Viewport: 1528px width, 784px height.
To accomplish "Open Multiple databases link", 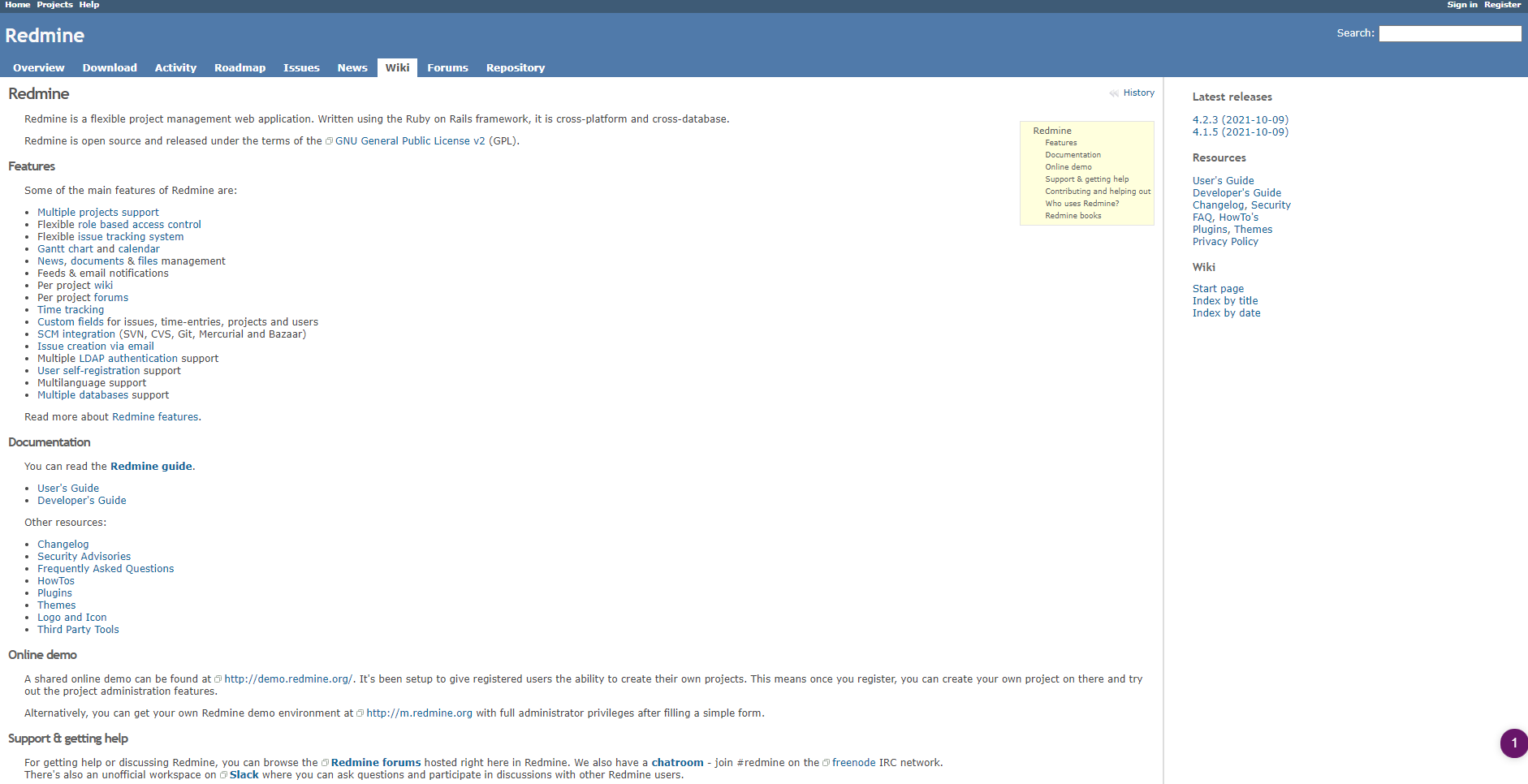I will pyautogui.click(x=83, y=395).
